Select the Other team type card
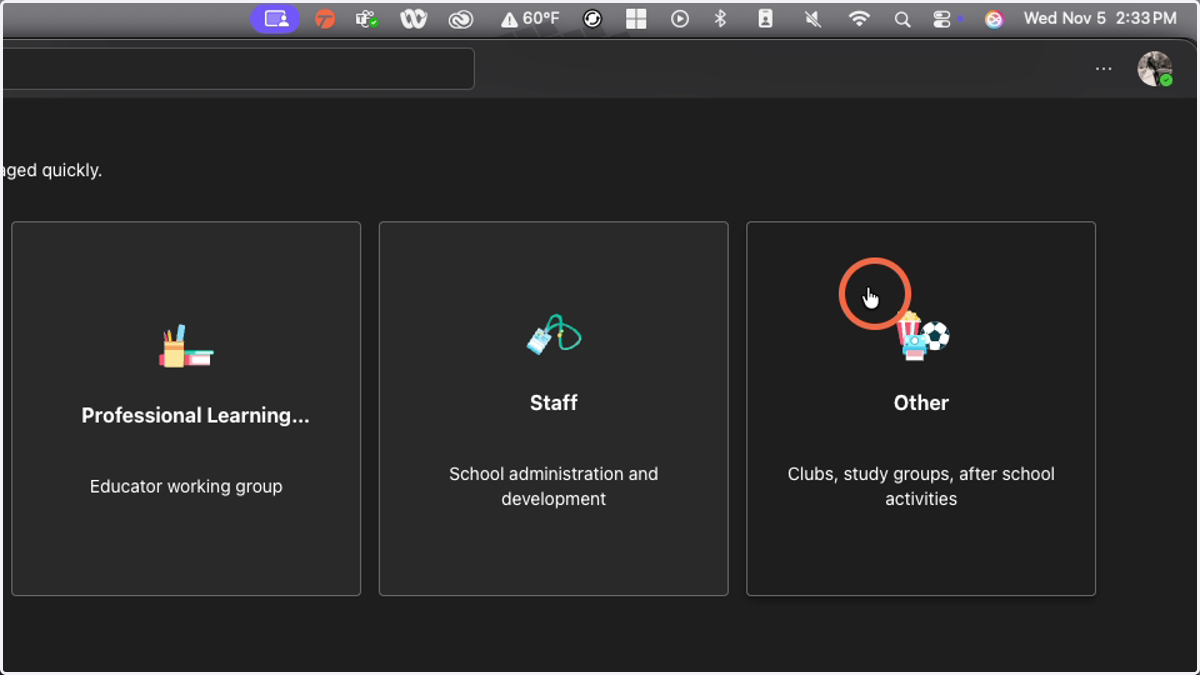This screenshot has width=1200, height=675. click(921, 408)
